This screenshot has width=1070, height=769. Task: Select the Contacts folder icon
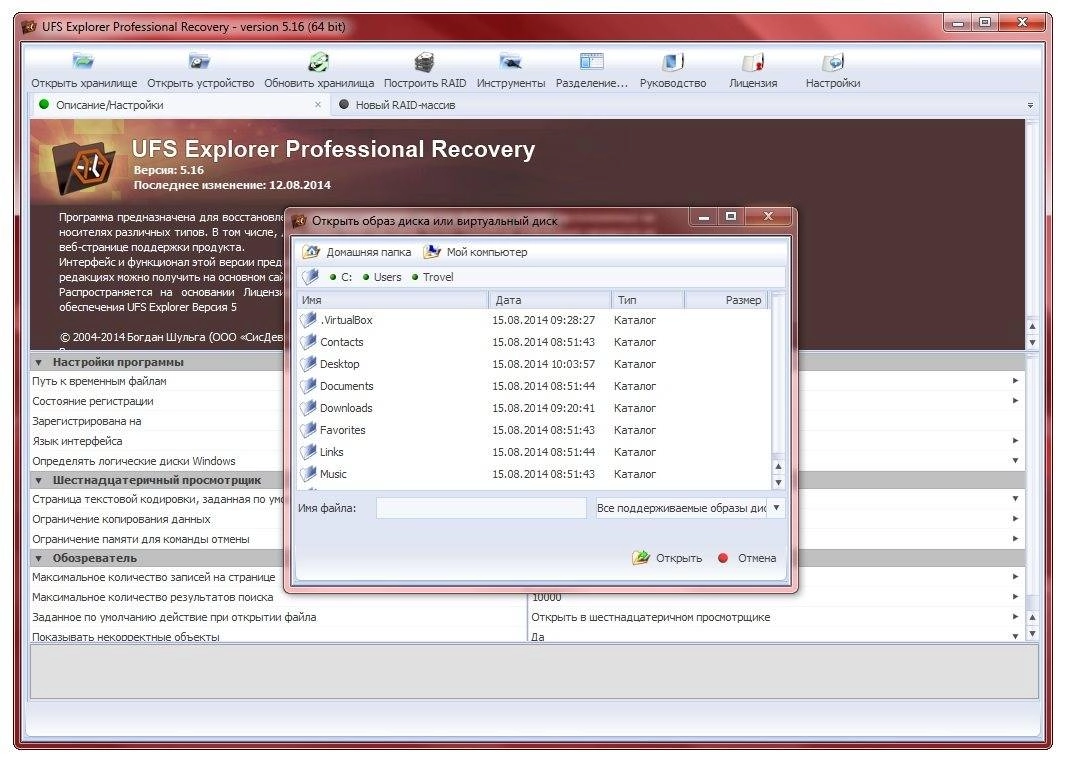pyautogui.click(x=309, y=341)
